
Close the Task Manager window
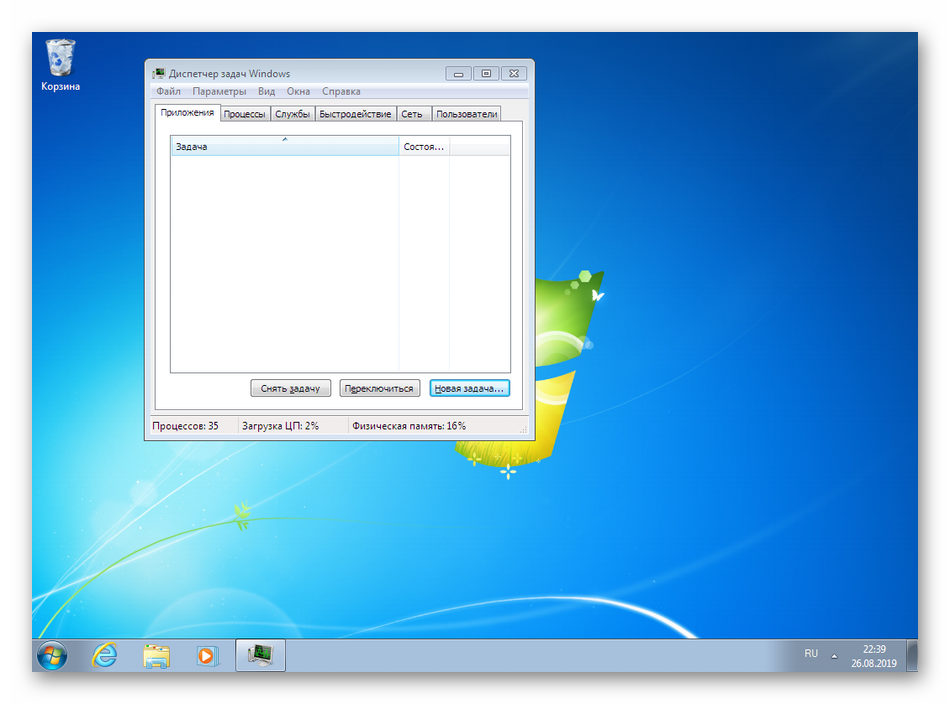point(514,73)
